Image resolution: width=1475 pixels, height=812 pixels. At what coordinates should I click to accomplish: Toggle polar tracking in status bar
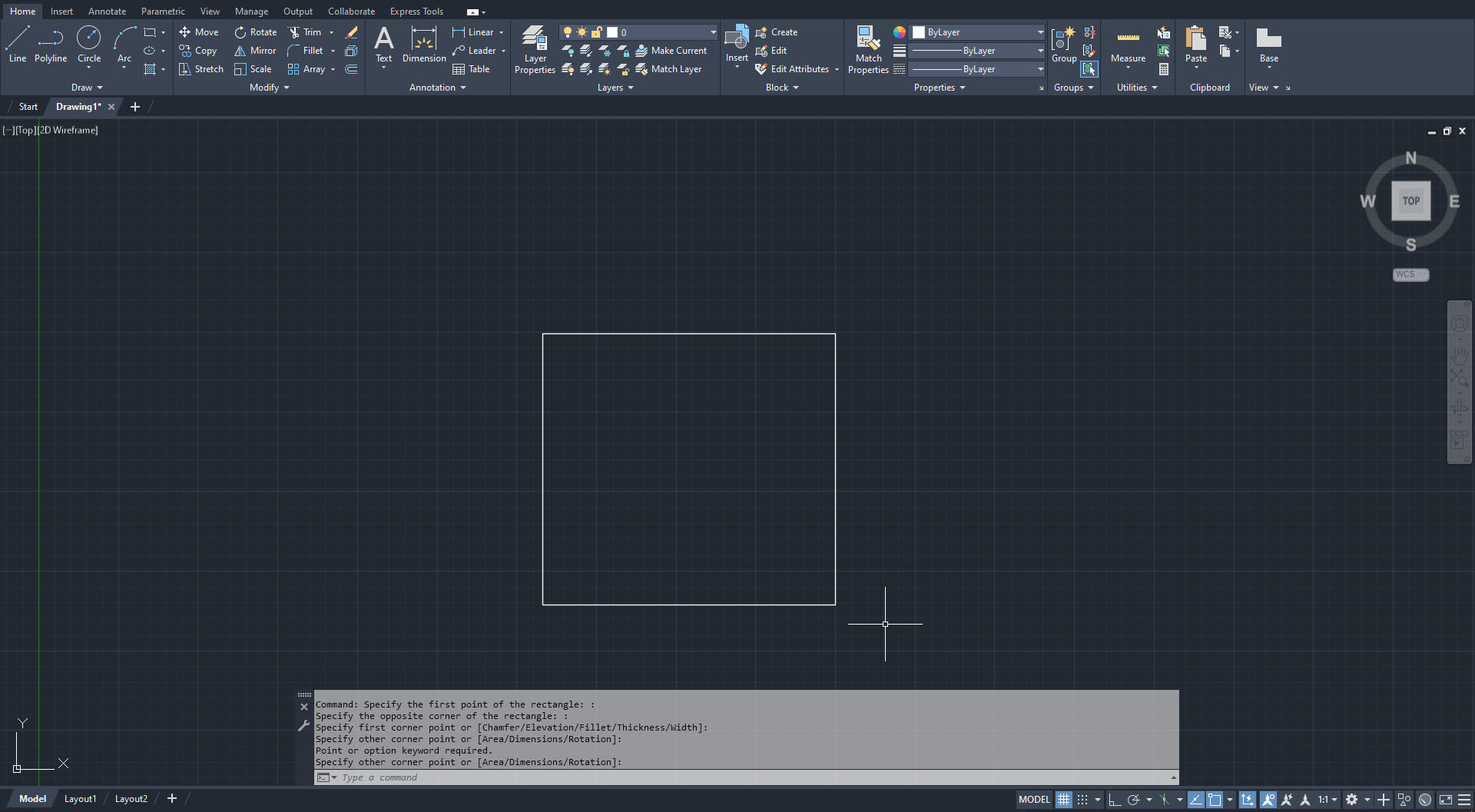click(1133, 800)
